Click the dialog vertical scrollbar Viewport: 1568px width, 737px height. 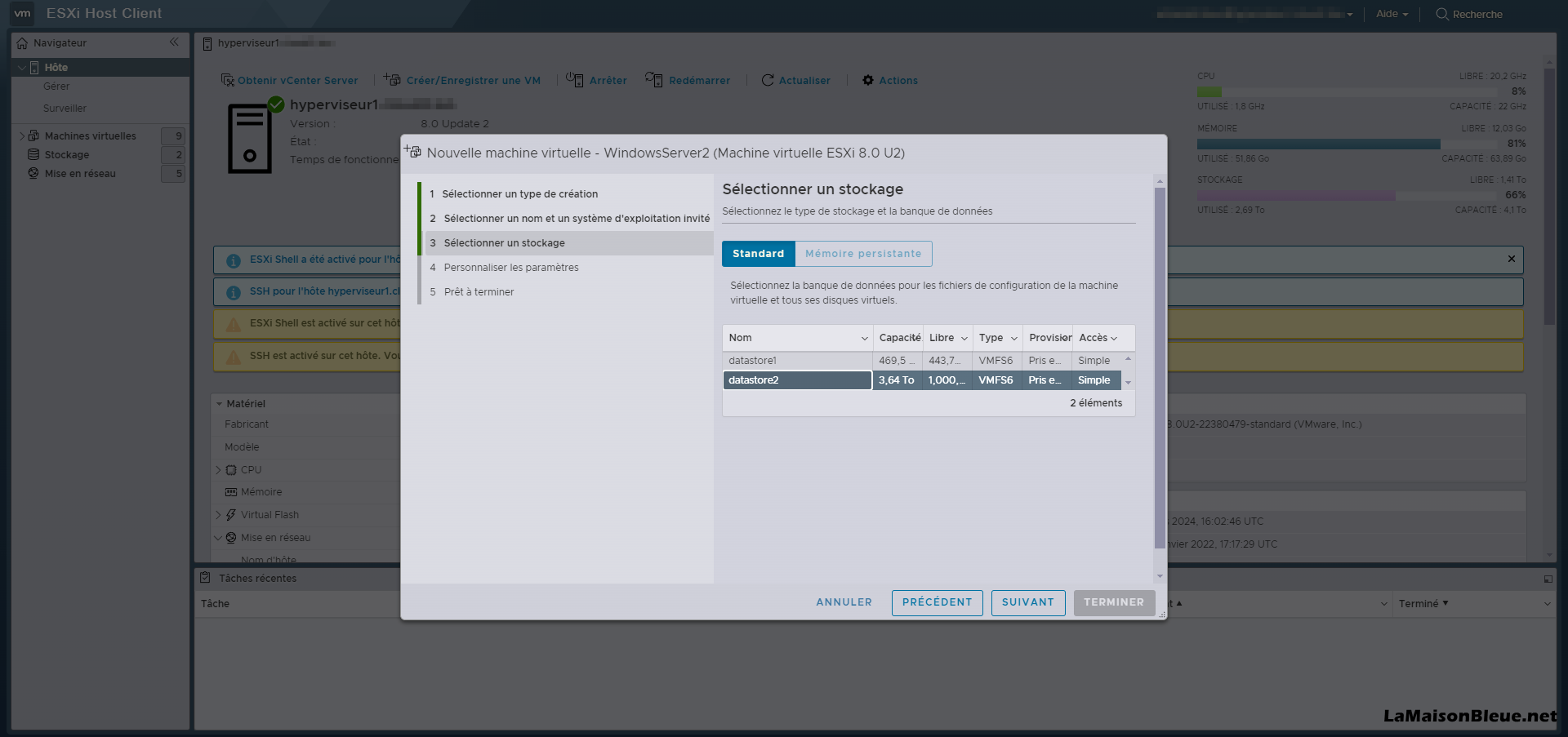pyautogui.click(x=1160, y=367)
